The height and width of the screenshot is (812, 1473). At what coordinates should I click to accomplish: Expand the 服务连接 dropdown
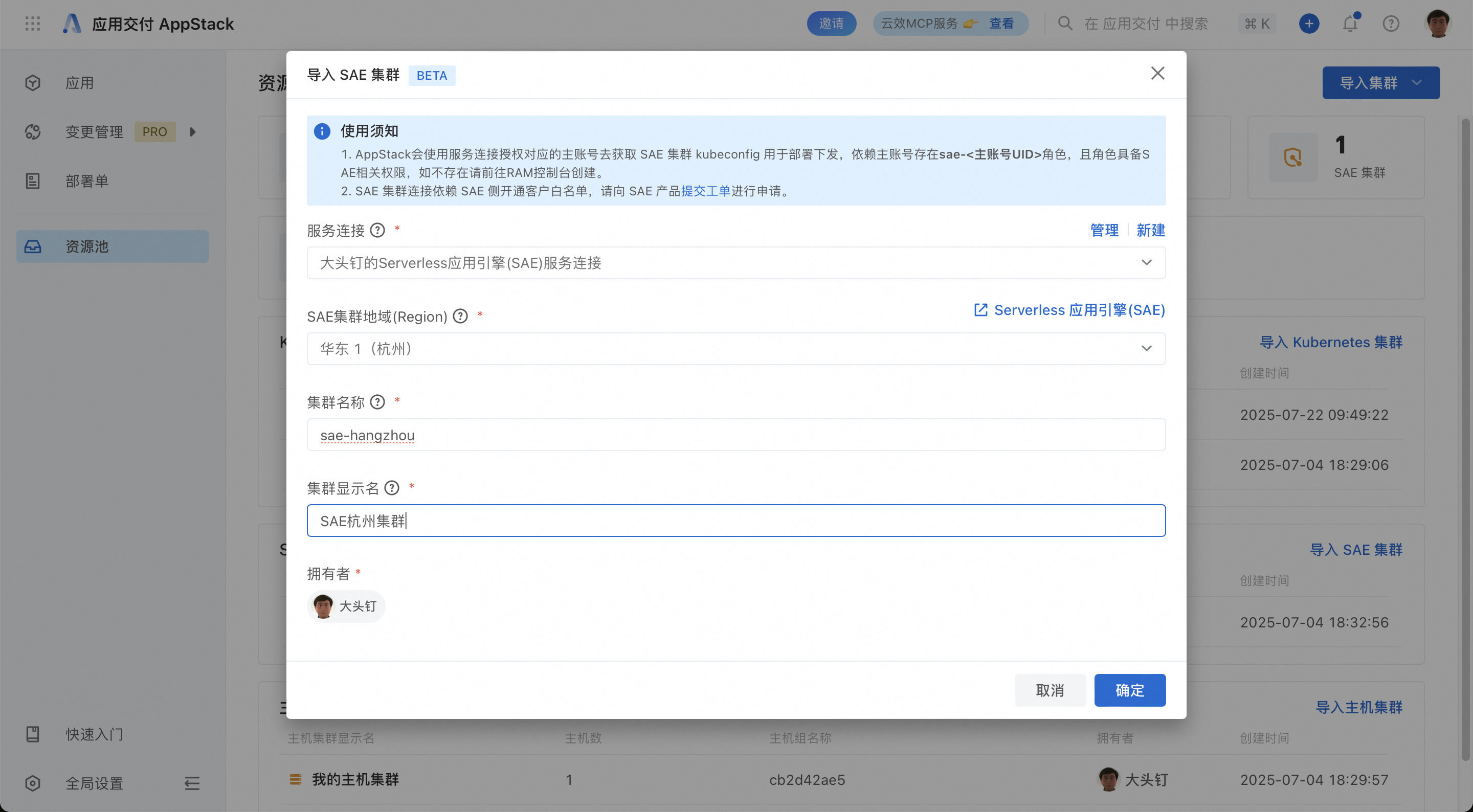[x=736, y=263]
